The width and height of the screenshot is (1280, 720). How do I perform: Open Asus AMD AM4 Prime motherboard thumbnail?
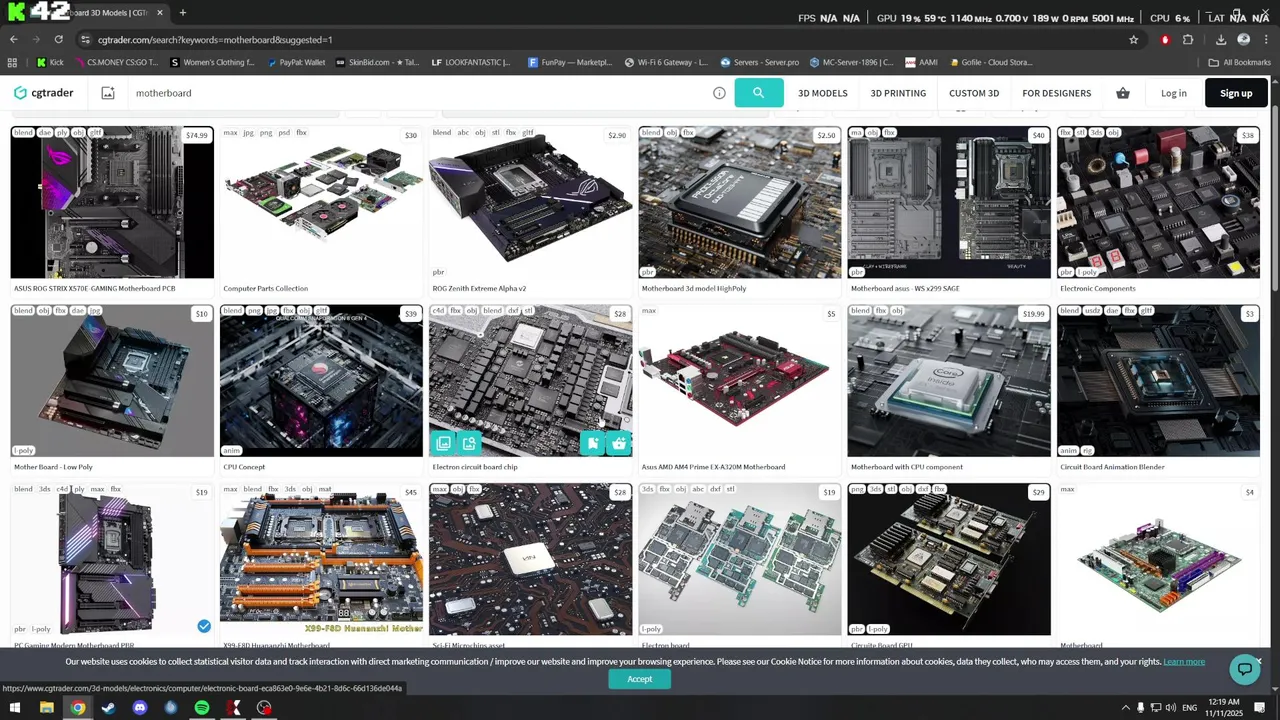[x=740, y=381]
